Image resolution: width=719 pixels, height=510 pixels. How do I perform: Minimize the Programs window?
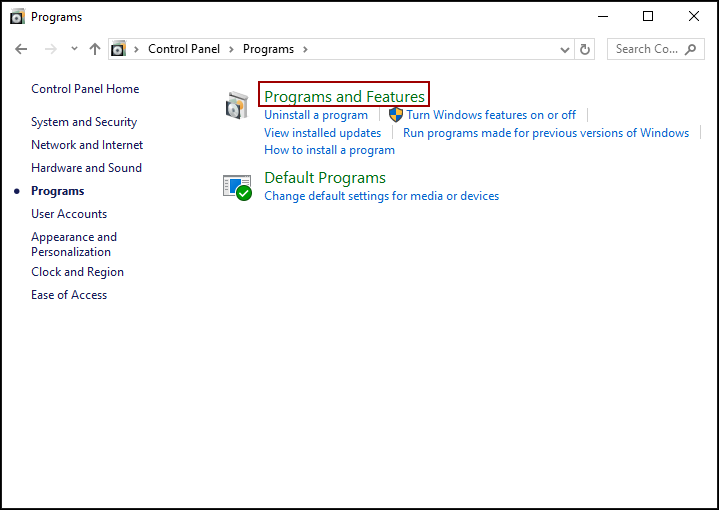[x=603, y=17]
